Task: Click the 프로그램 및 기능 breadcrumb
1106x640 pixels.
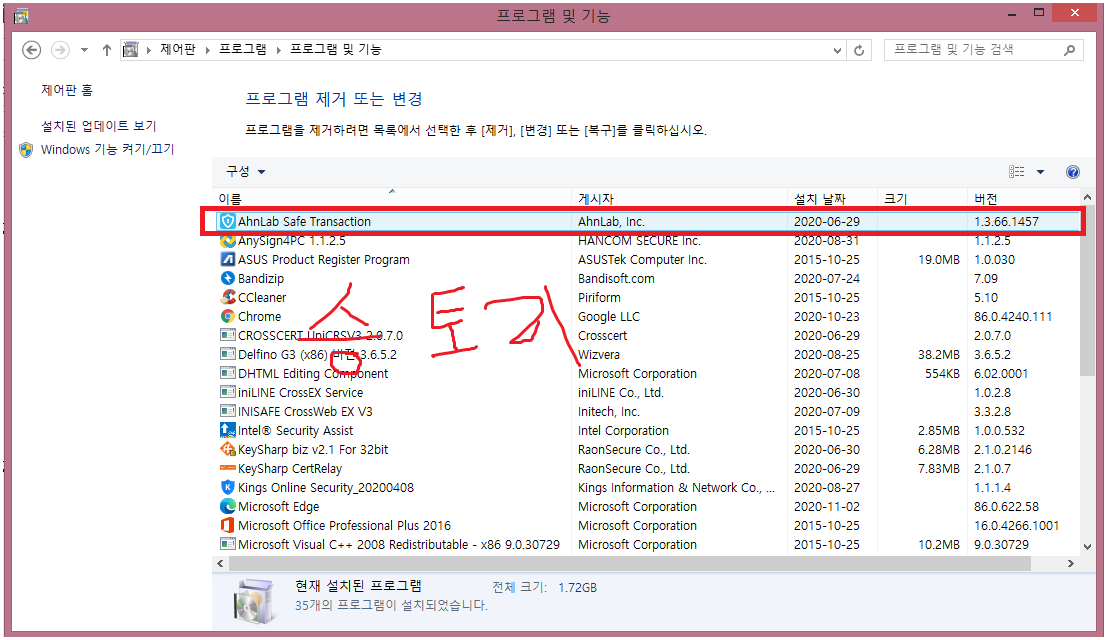Action: click(x=336, y=49)
